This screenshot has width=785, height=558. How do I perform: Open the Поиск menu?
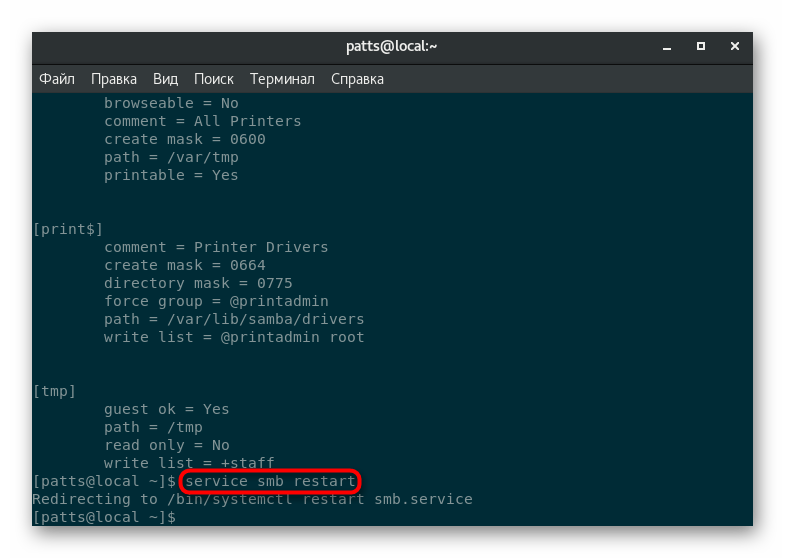point(213,79)
